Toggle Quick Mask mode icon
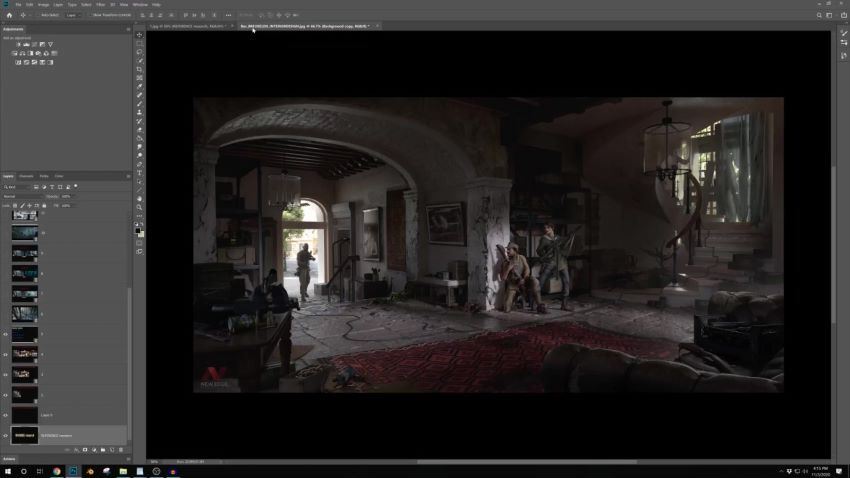Image resolution: width=850 pixels, height=478 pixels. click(139, 243)
